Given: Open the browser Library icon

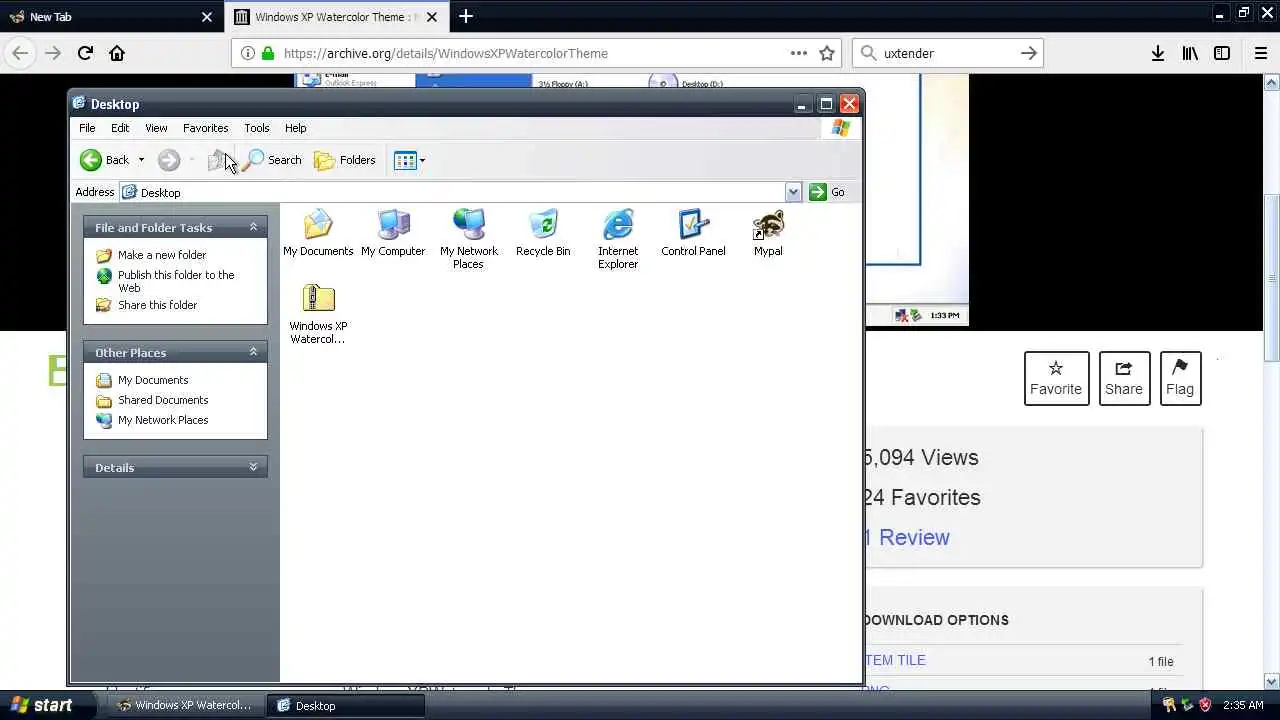Looking at the screenshot, I should point(1190,53).
